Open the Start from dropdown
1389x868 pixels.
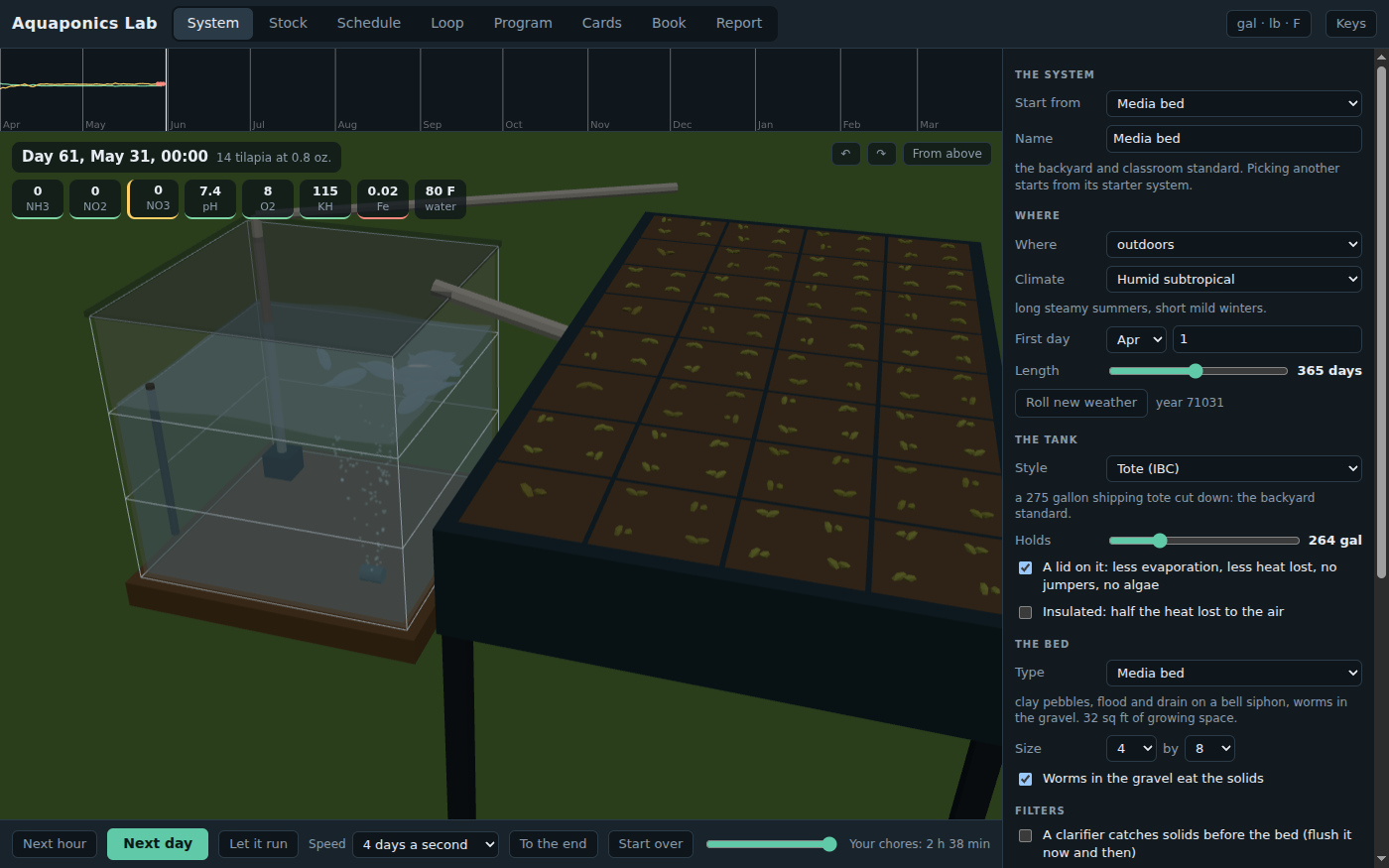point(1234,103)
